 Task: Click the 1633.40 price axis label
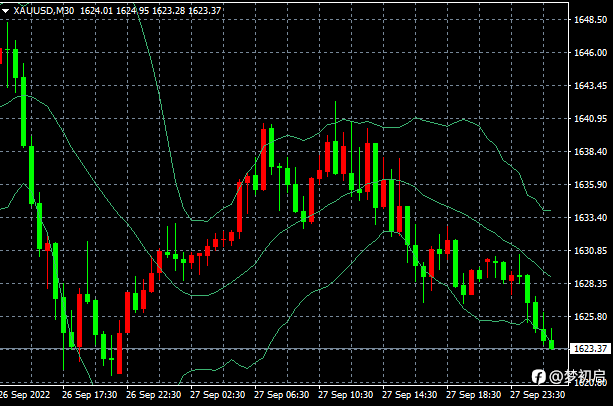click(590, 217)
